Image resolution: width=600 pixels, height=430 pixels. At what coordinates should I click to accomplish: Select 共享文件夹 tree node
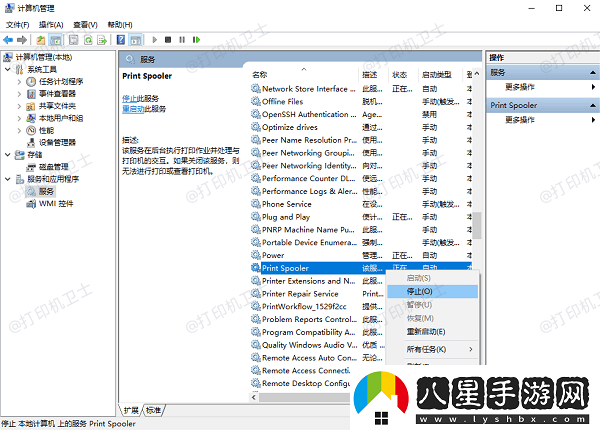(x=57, y=106)
